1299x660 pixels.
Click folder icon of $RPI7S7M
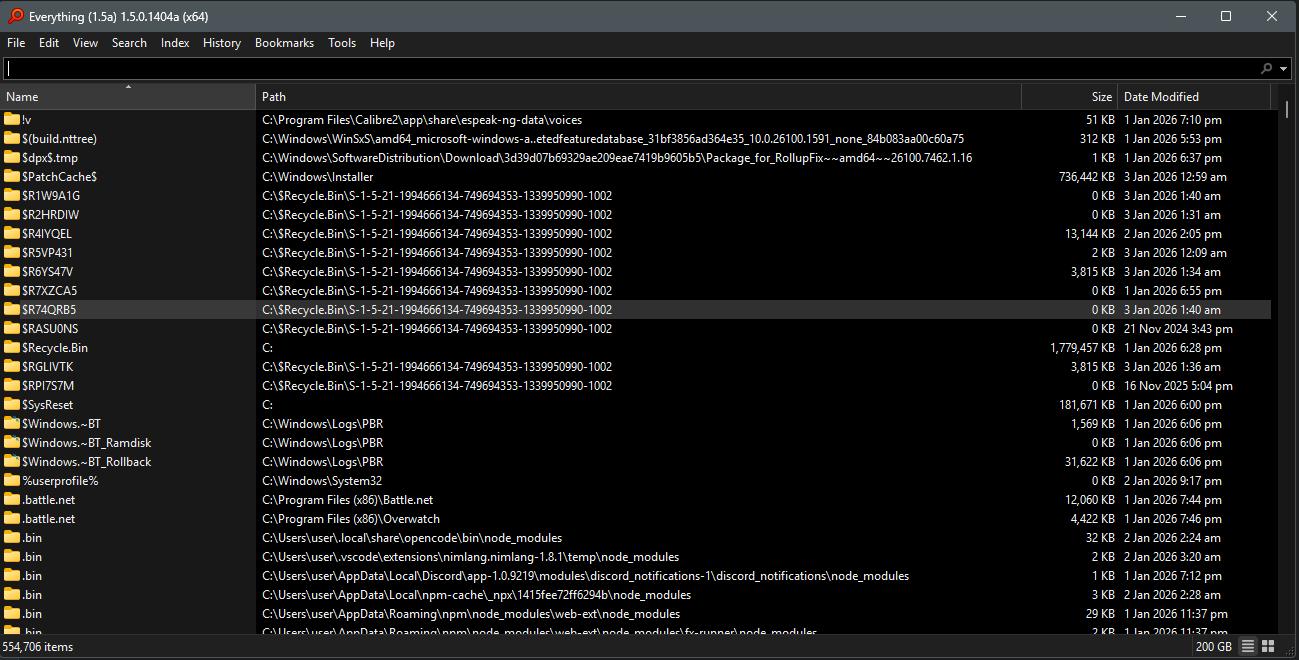tap(12, 385)
